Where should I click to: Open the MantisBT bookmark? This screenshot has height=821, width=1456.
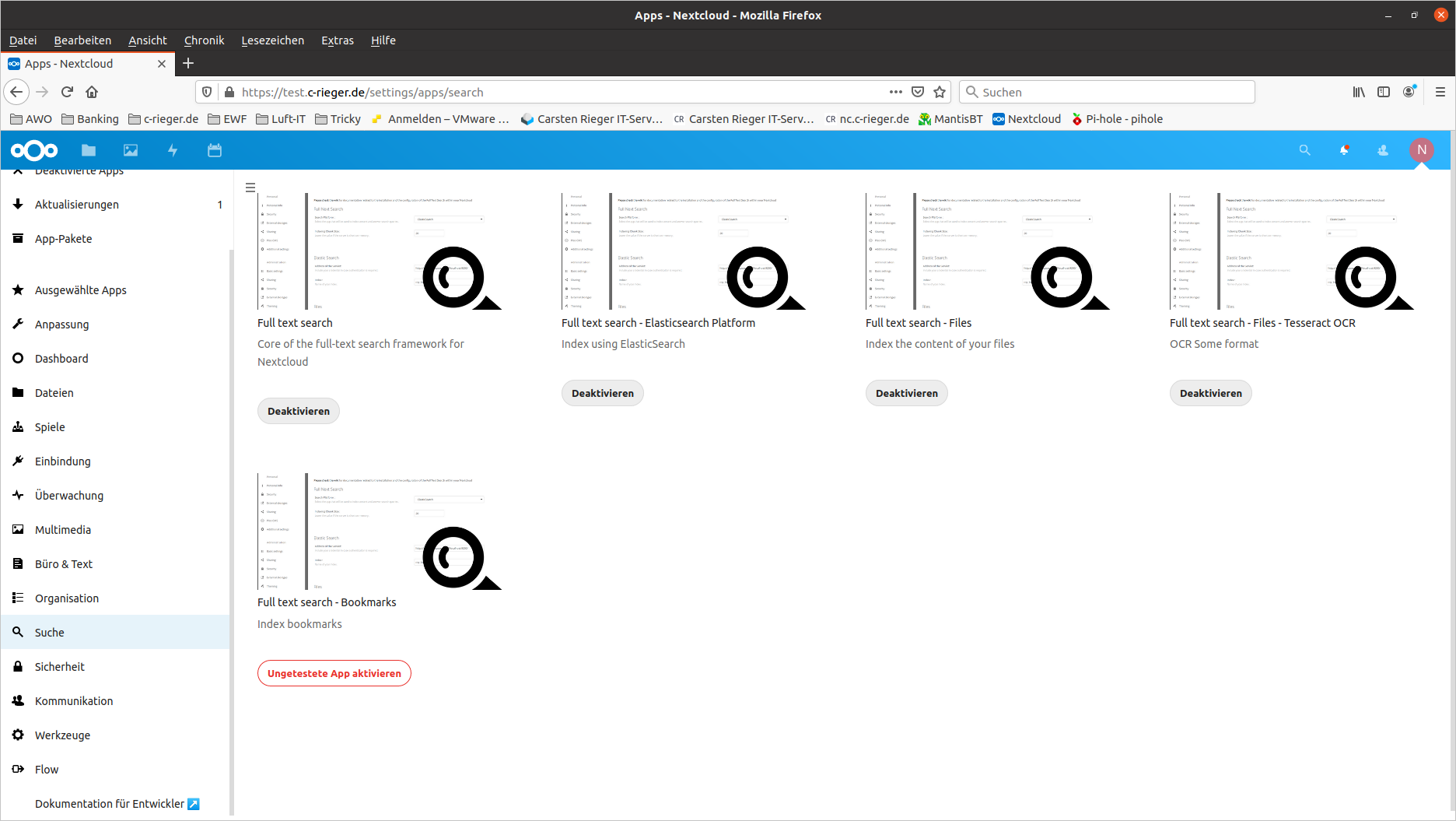(950, 119)
